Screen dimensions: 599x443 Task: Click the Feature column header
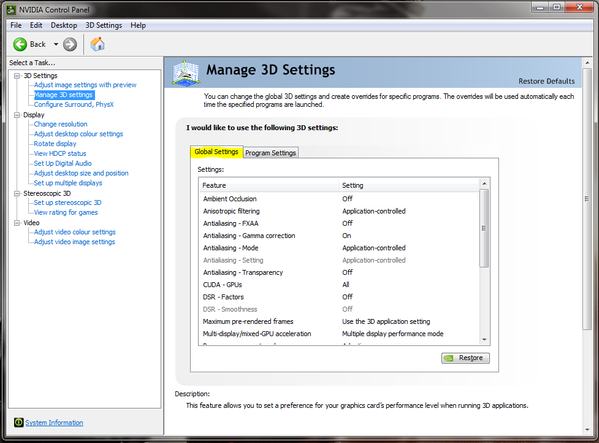[x=269, y=185]
